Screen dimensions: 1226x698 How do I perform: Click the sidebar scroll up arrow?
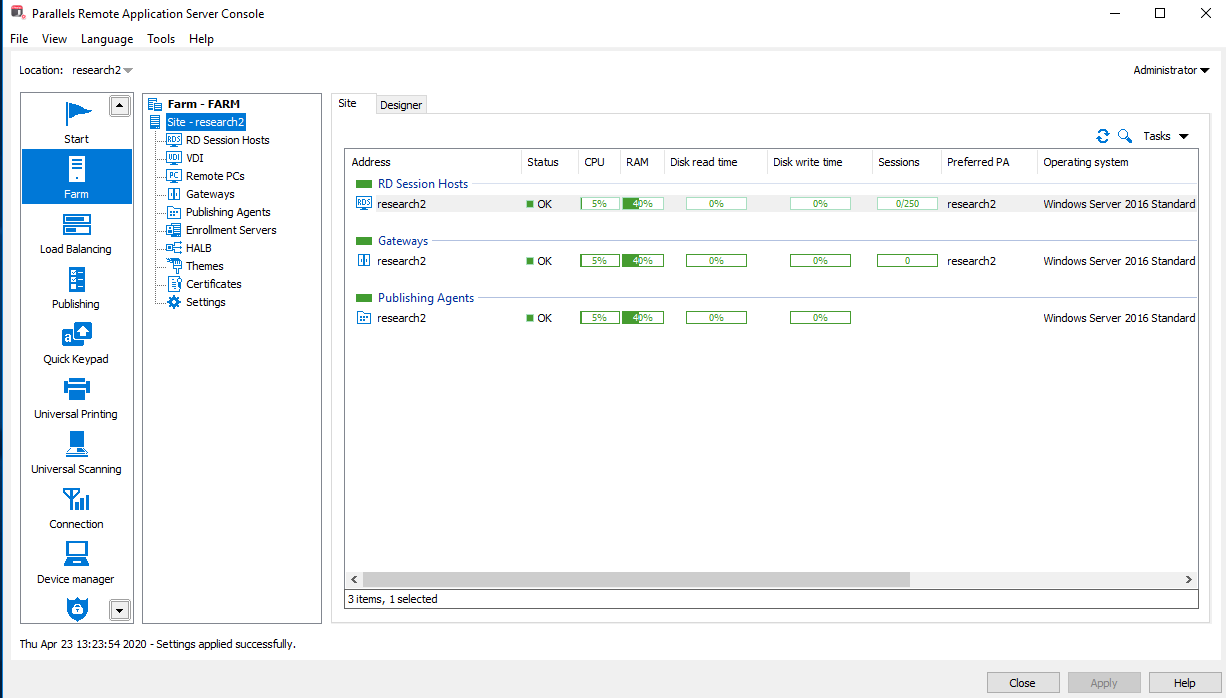(120, 105)
